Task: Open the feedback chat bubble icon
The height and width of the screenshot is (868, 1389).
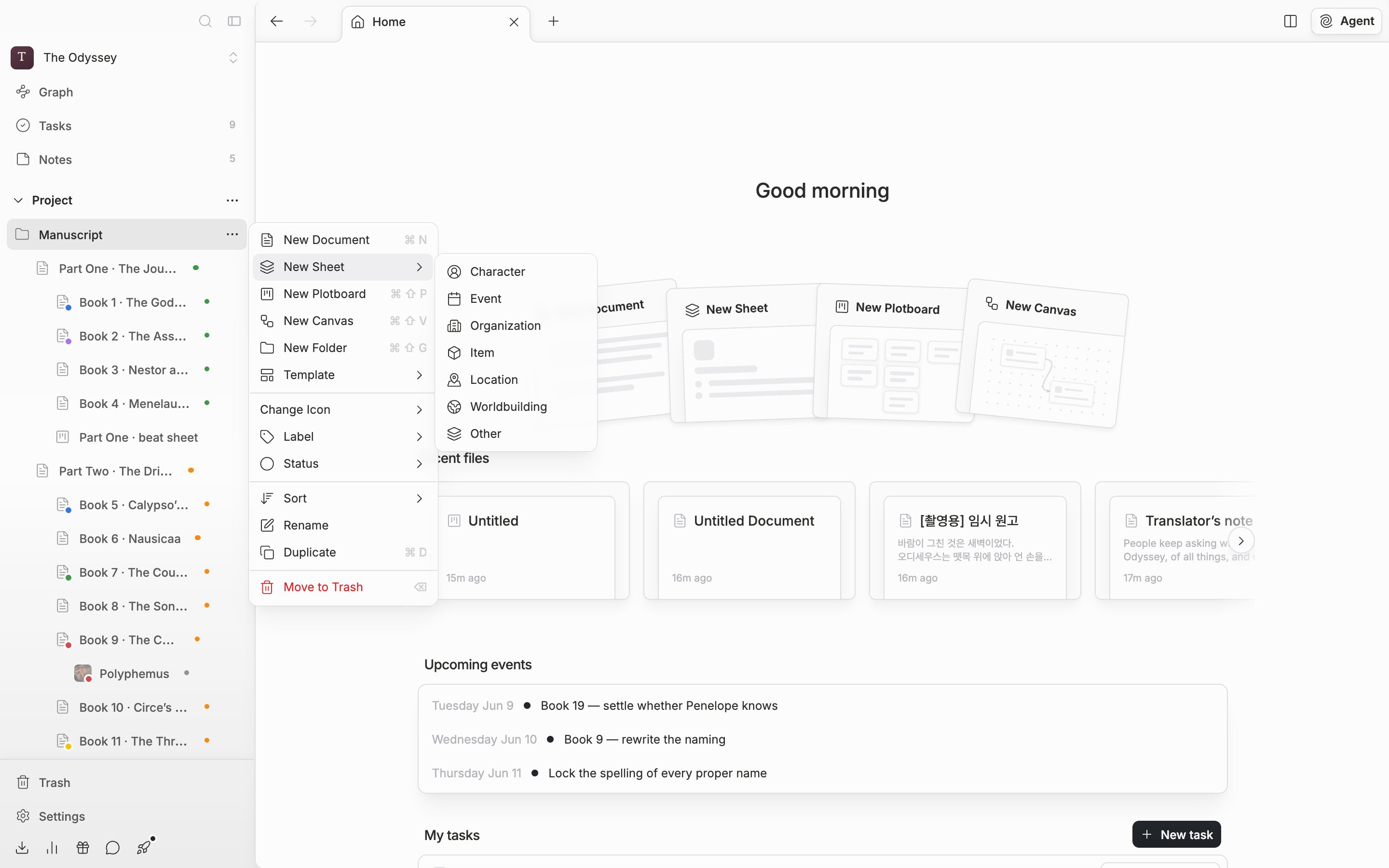Action: click(112, 847)
